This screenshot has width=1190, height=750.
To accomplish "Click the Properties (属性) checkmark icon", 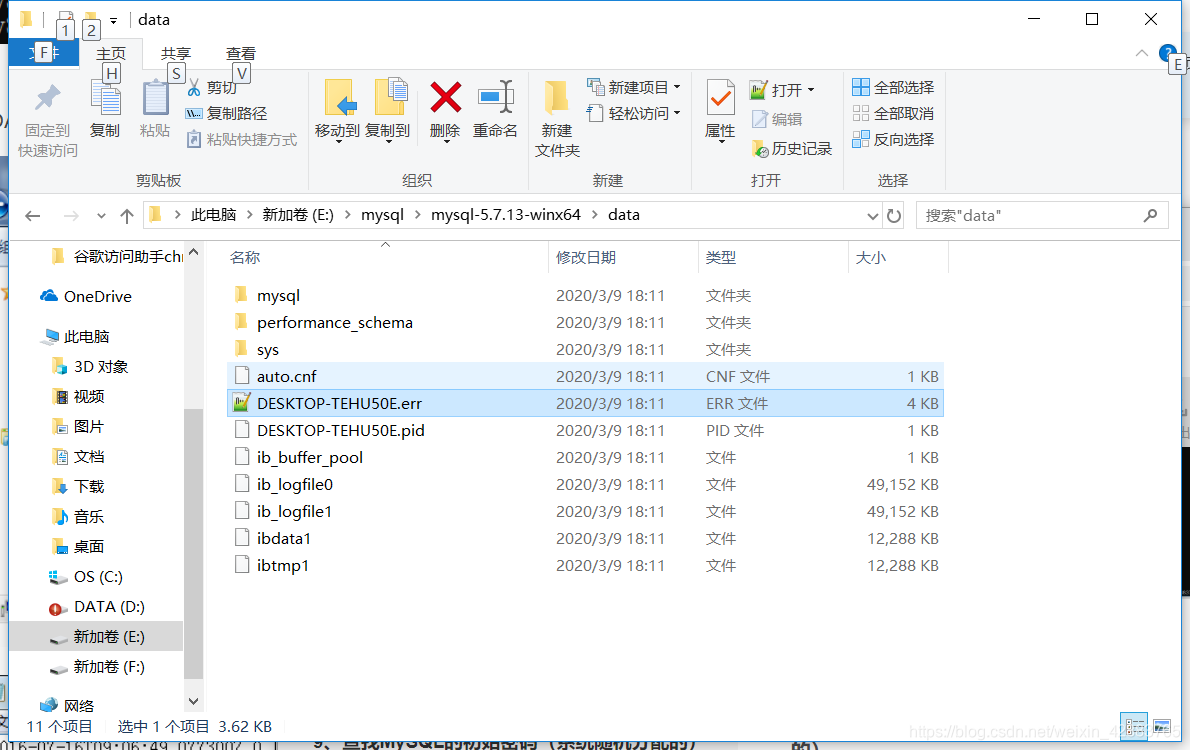I will [720, 98].
